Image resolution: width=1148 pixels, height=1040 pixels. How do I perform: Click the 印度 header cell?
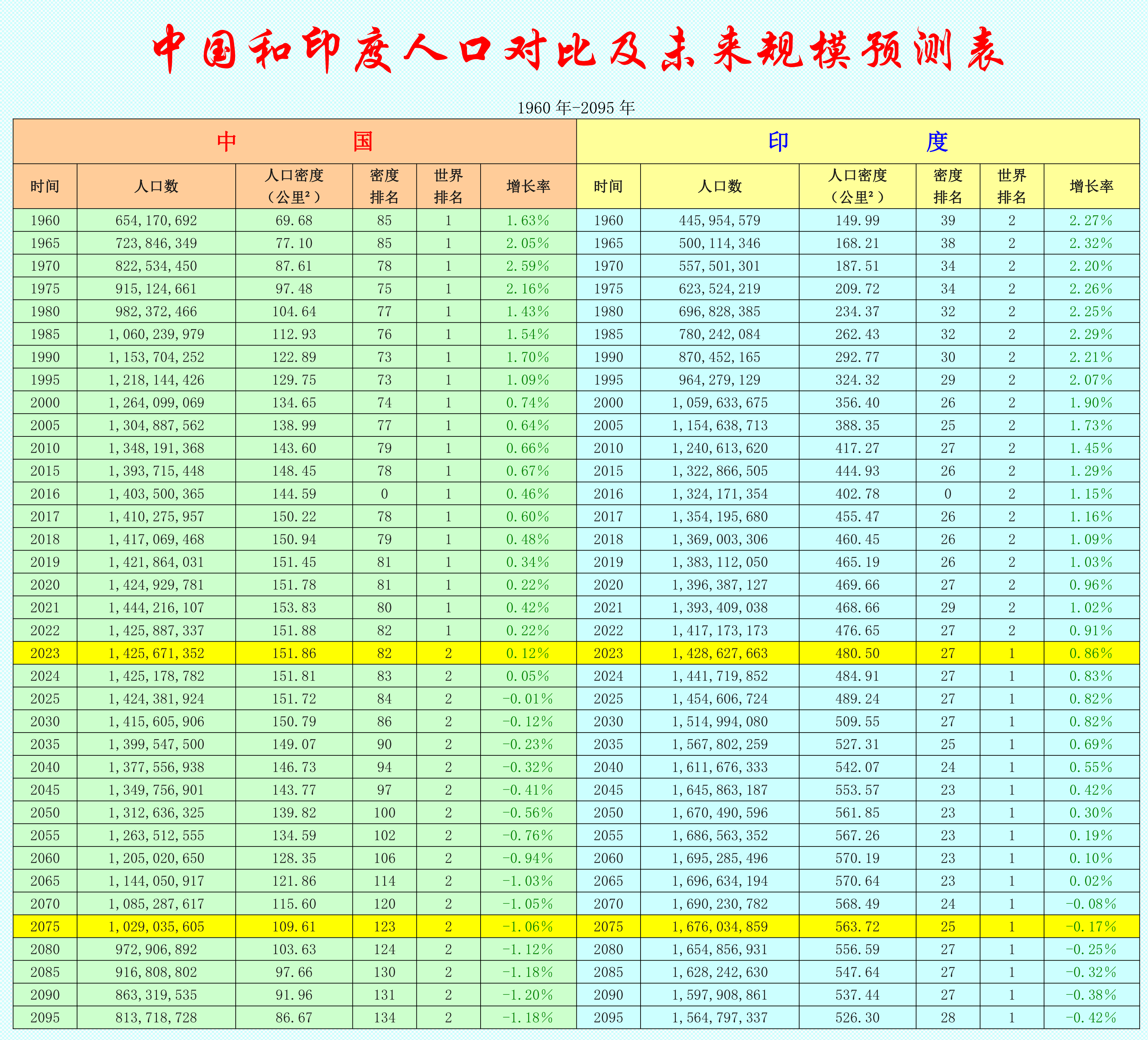point(858,141)
